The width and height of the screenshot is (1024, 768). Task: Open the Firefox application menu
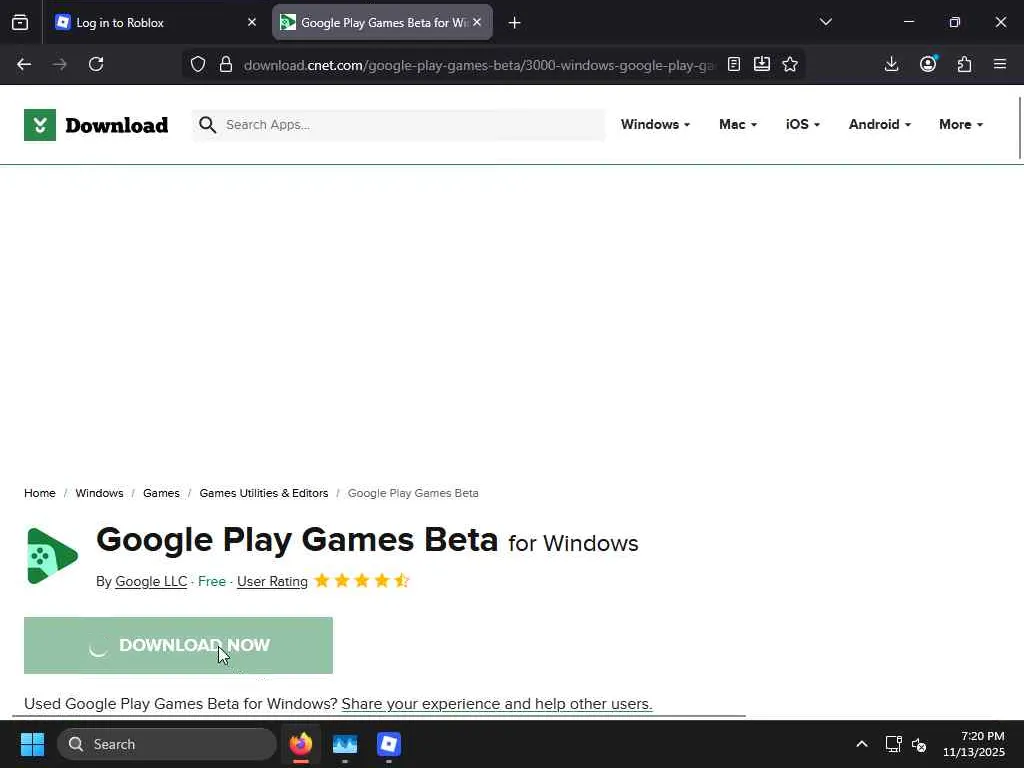1000,64
